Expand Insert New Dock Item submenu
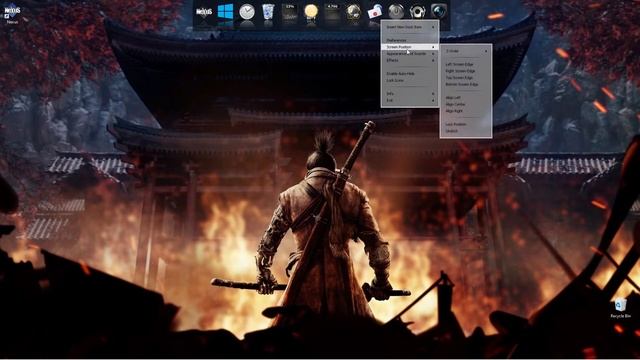Viewport: 640px width, 360px height. click(410, 27)
